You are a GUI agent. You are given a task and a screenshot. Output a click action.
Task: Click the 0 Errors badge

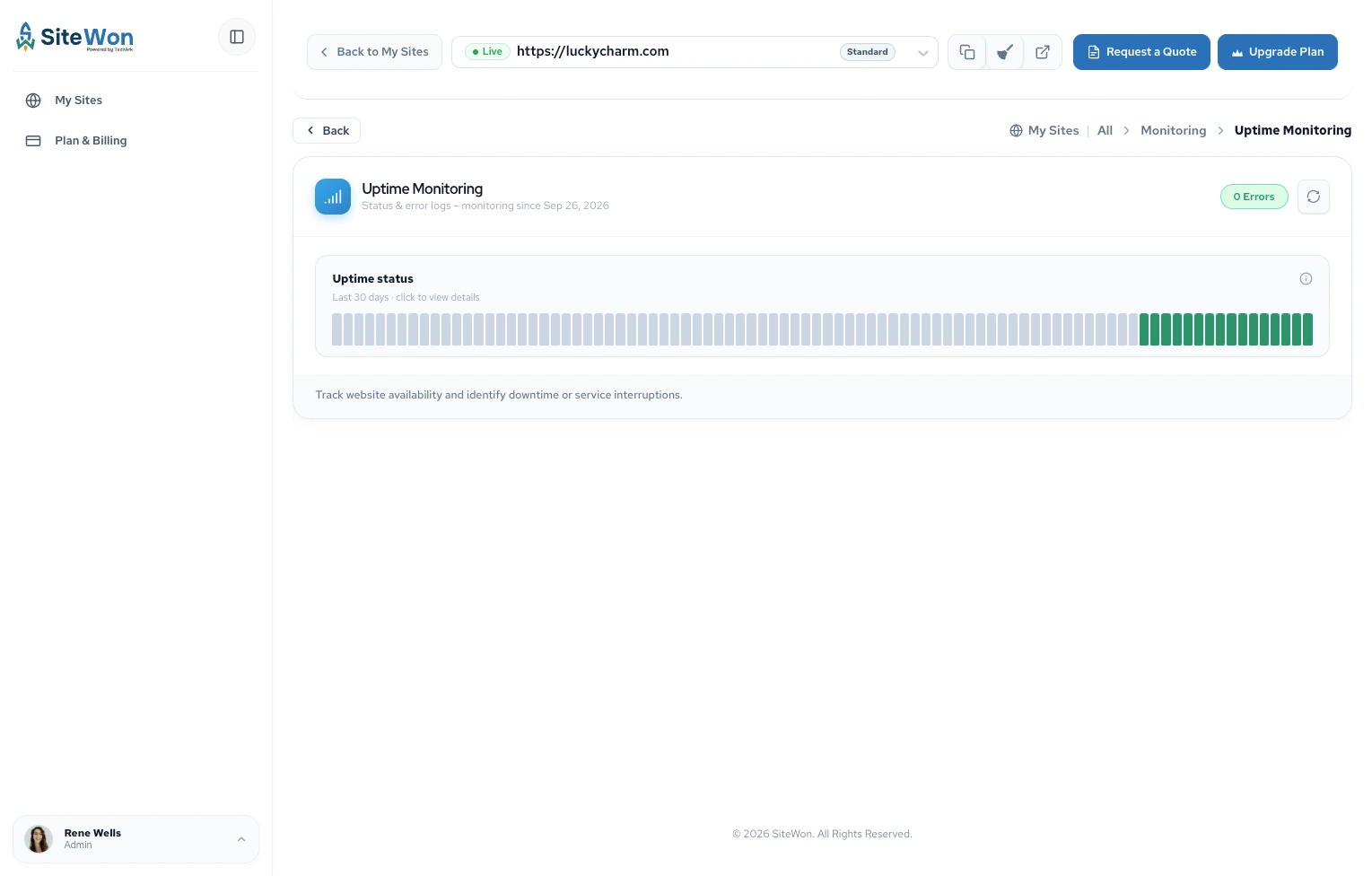point(1254,197)
